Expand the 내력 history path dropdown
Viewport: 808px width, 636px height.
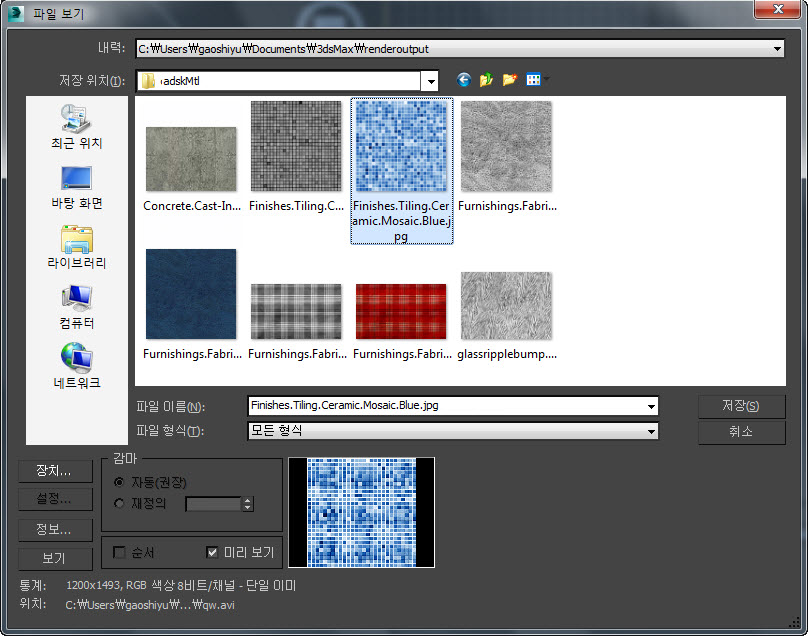pyautogui.click(x=778, y=48)
